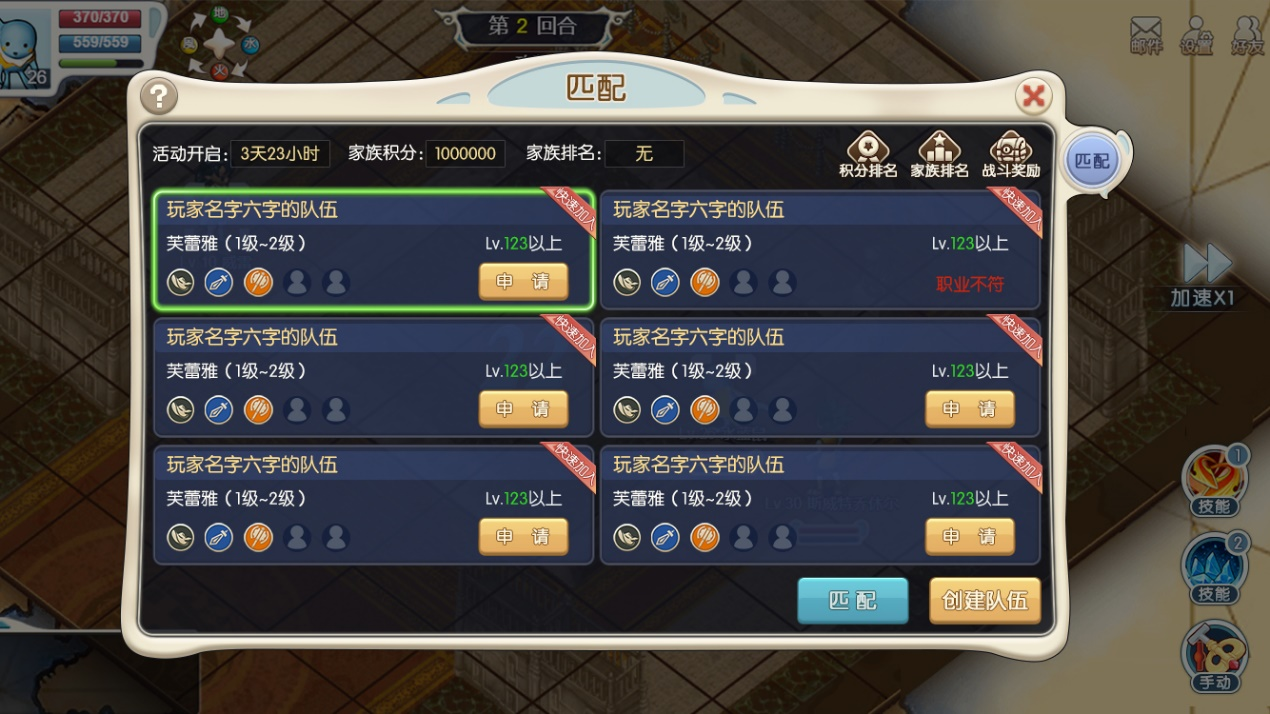Use the first 技能 skill icon
Viewport: 1270px width, 714px height.
tap(1214, 481)
